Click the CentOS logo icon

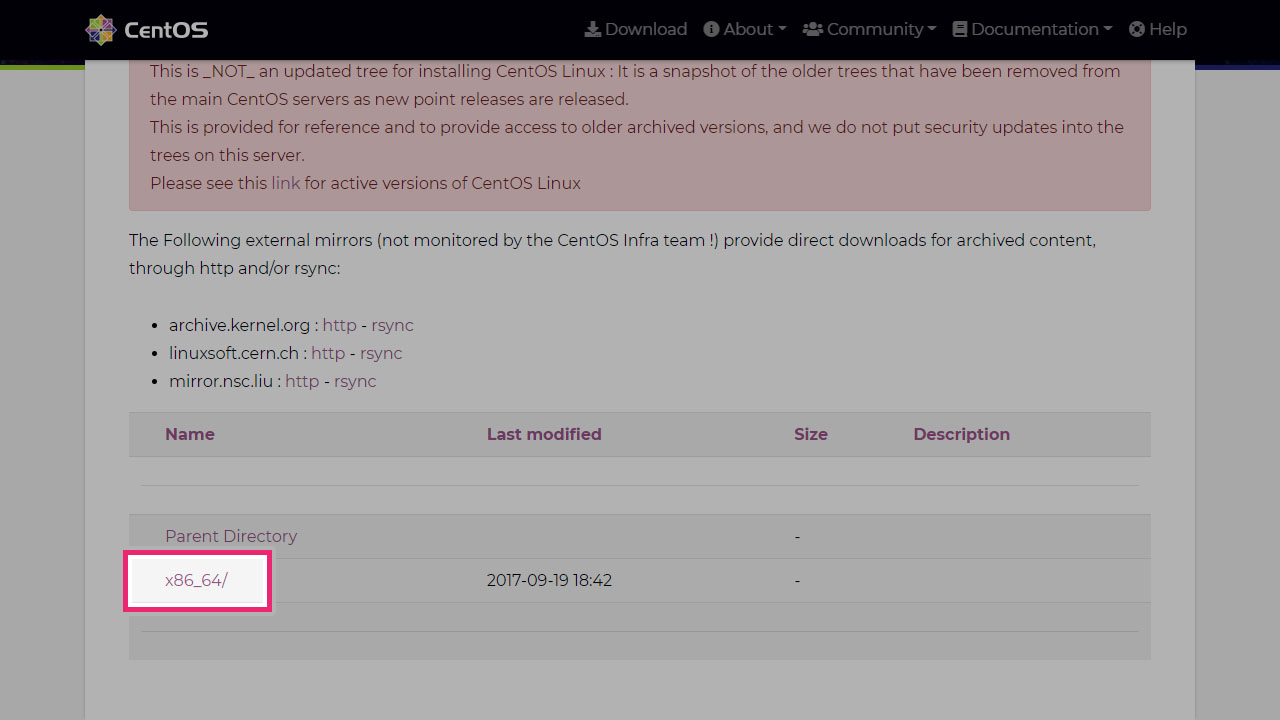coord(101,30)
